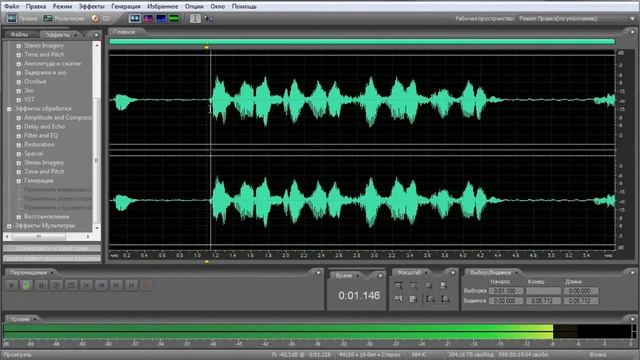Click the Record button in transport
640x360 pixels.
[147, 285]
